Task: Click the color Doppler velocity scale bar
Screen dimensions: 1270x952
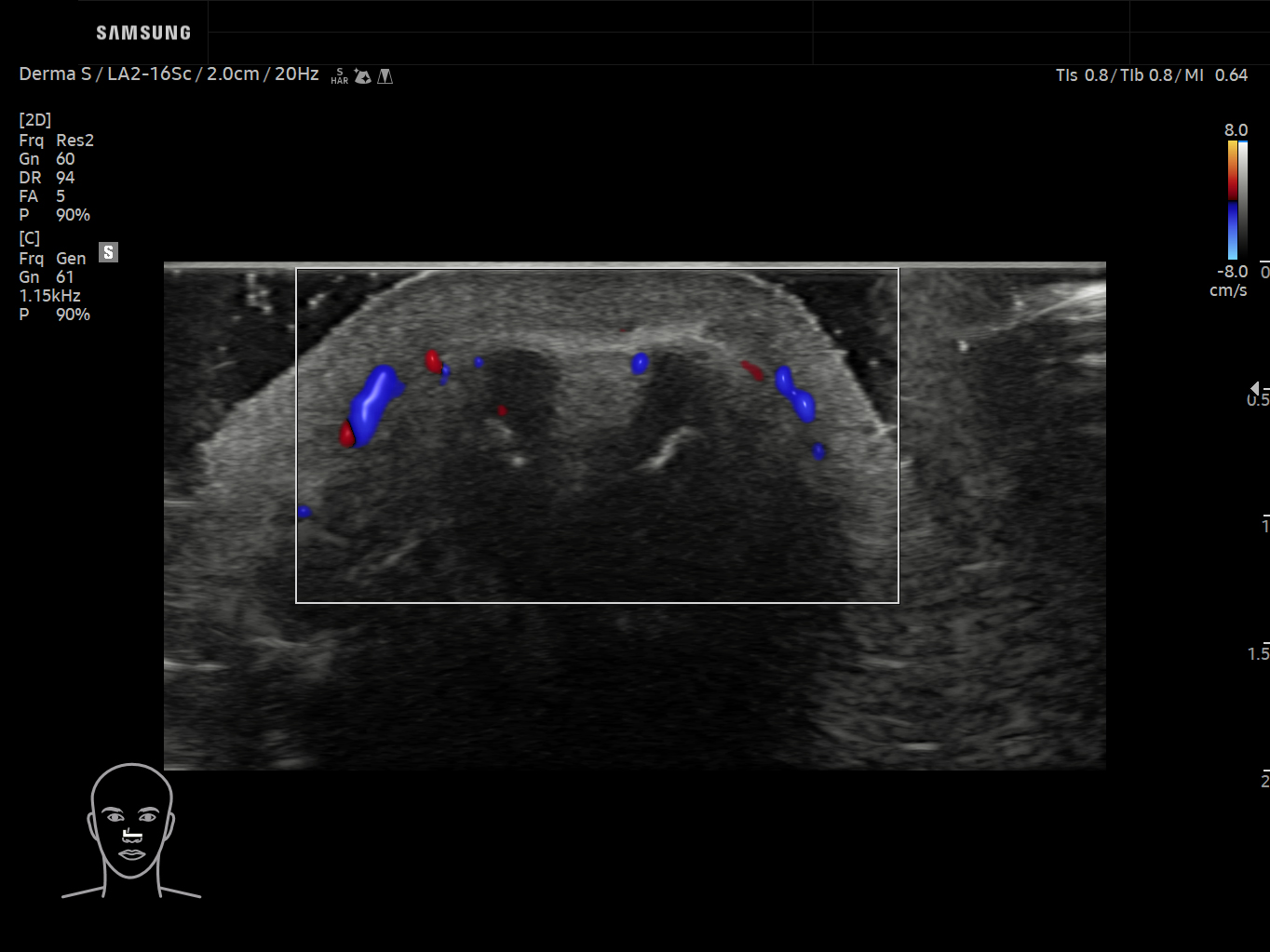Action: pos(1233,200)
